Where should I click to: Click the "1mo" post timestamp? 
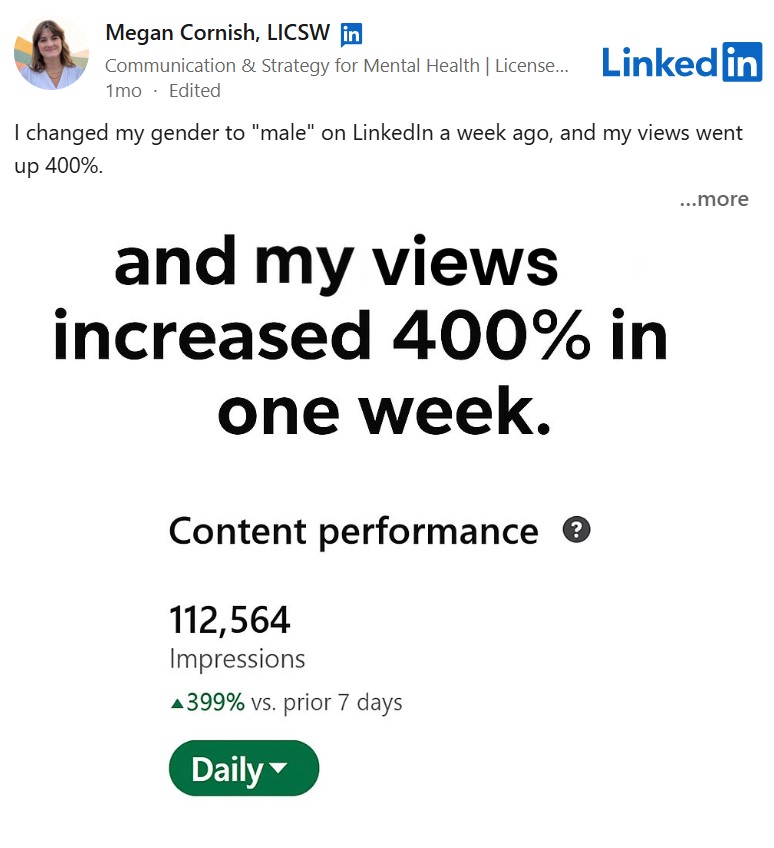pos(123,90)
